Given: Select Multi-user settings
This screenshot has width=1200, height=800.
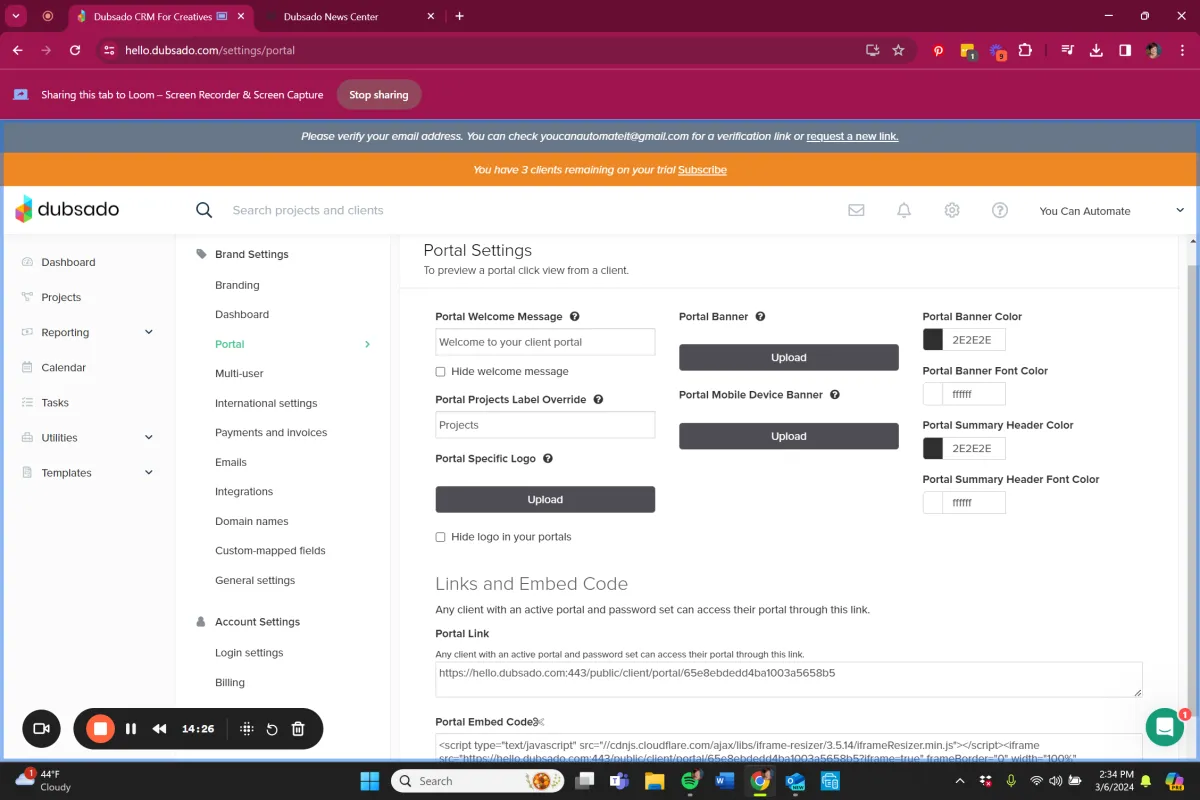Looking at the screenshot, I should point(239,373).
